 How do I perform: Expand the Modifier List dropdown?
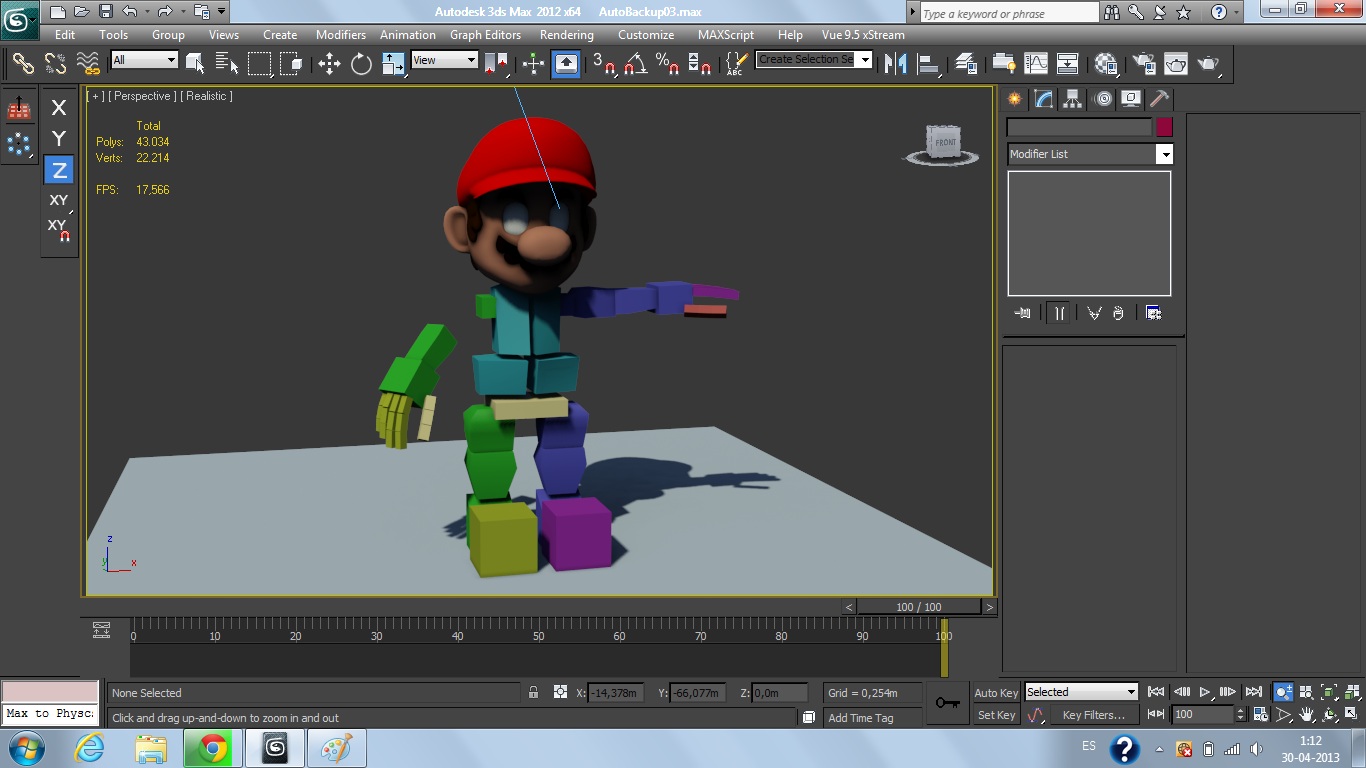point(1164,154)
